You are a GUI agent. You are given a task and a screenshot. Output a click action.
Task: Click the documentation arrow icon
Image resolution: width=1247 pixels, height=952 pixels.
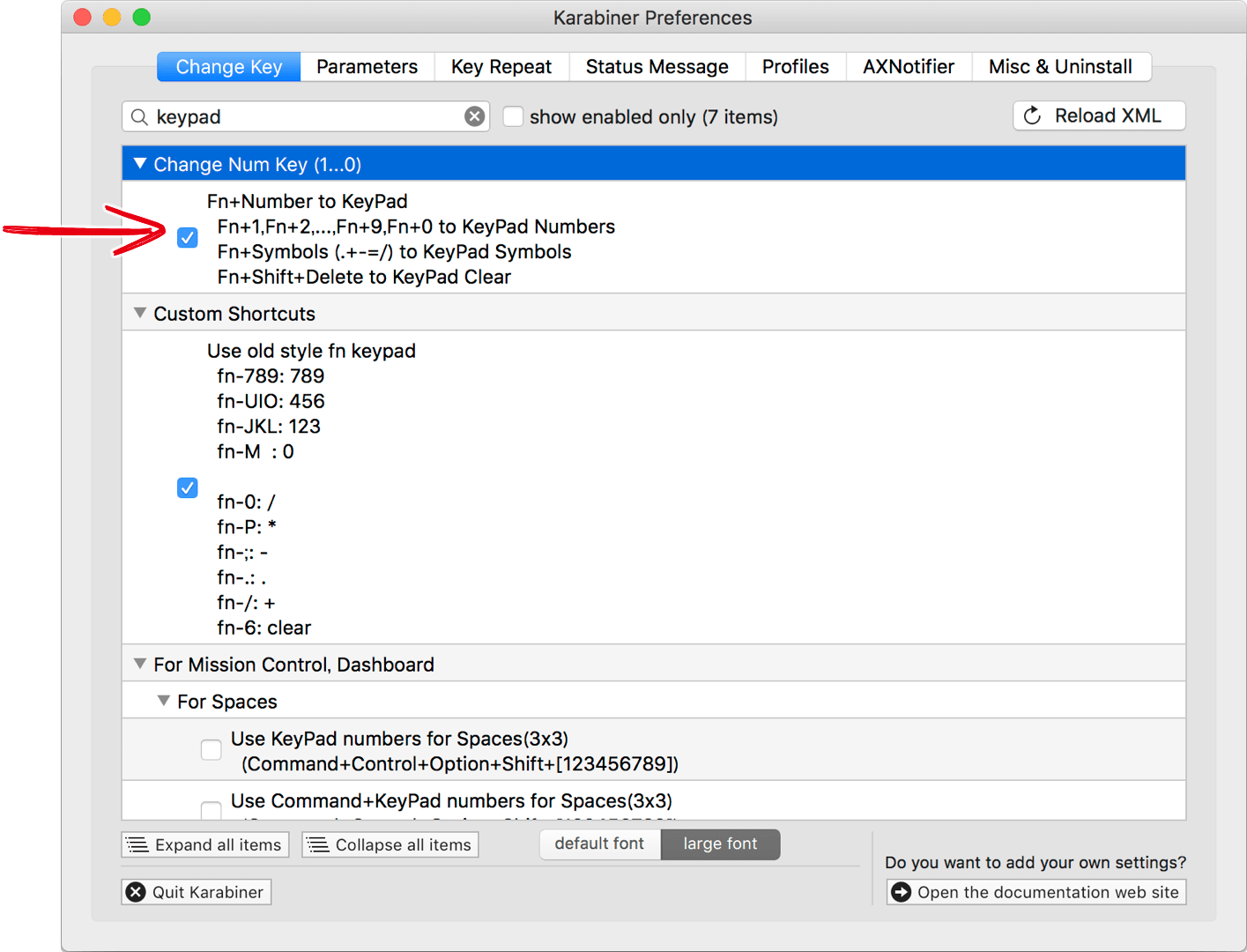(x=902, y=892)
